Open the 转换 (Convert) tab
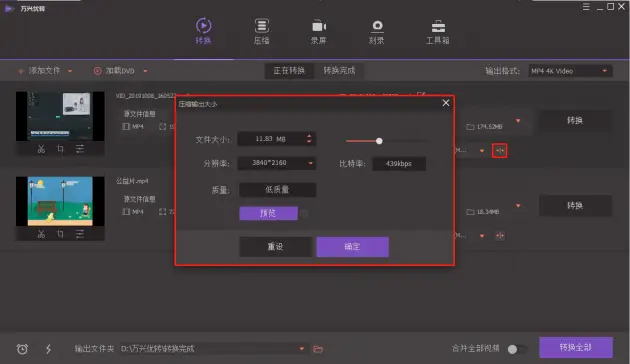The image size is (630, 364). click(x=203, y=31)
